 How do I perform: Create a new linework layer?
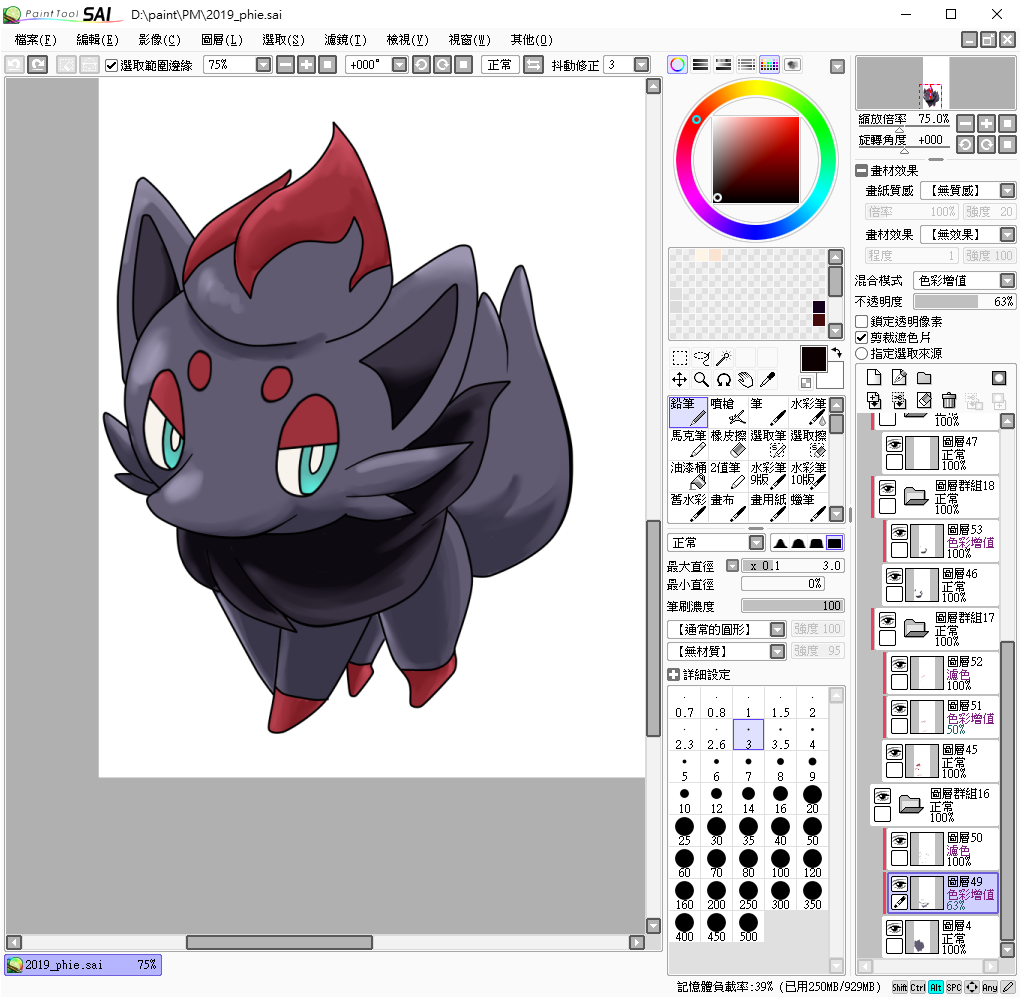tap(899, 378)
